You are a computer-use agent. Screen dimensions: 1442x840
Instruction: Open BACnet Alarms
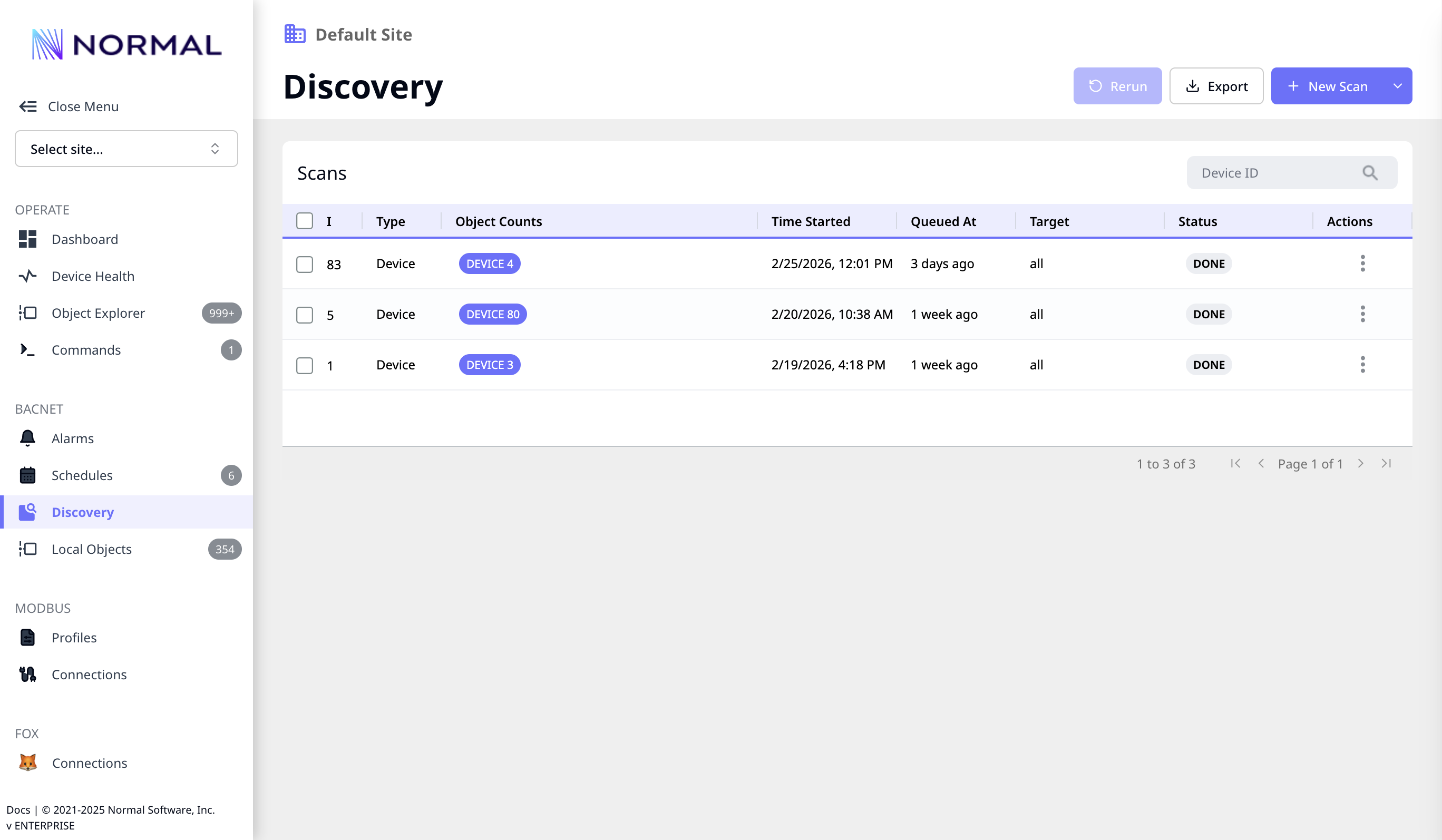coord(73,438)
